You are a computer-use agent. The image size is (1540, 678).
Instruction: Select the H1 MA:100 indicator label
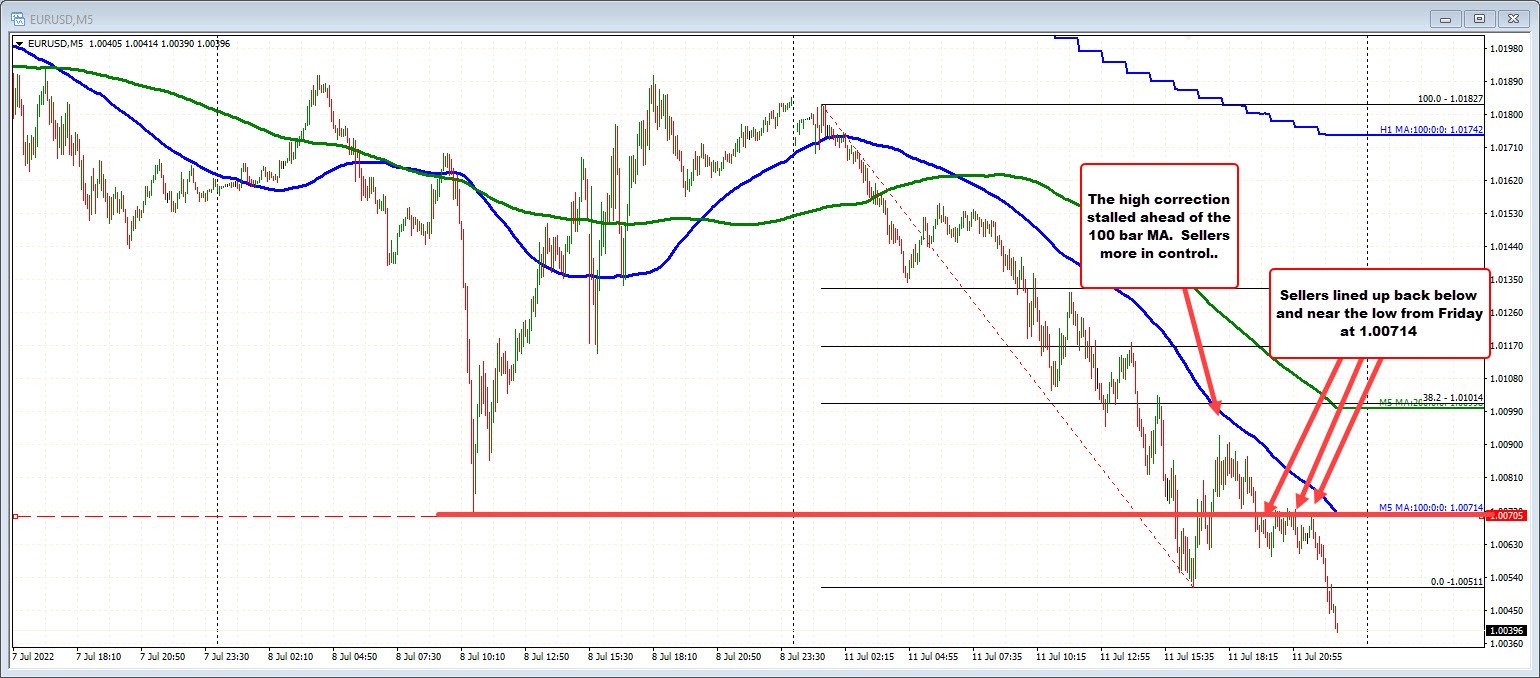click(1424, 132)
